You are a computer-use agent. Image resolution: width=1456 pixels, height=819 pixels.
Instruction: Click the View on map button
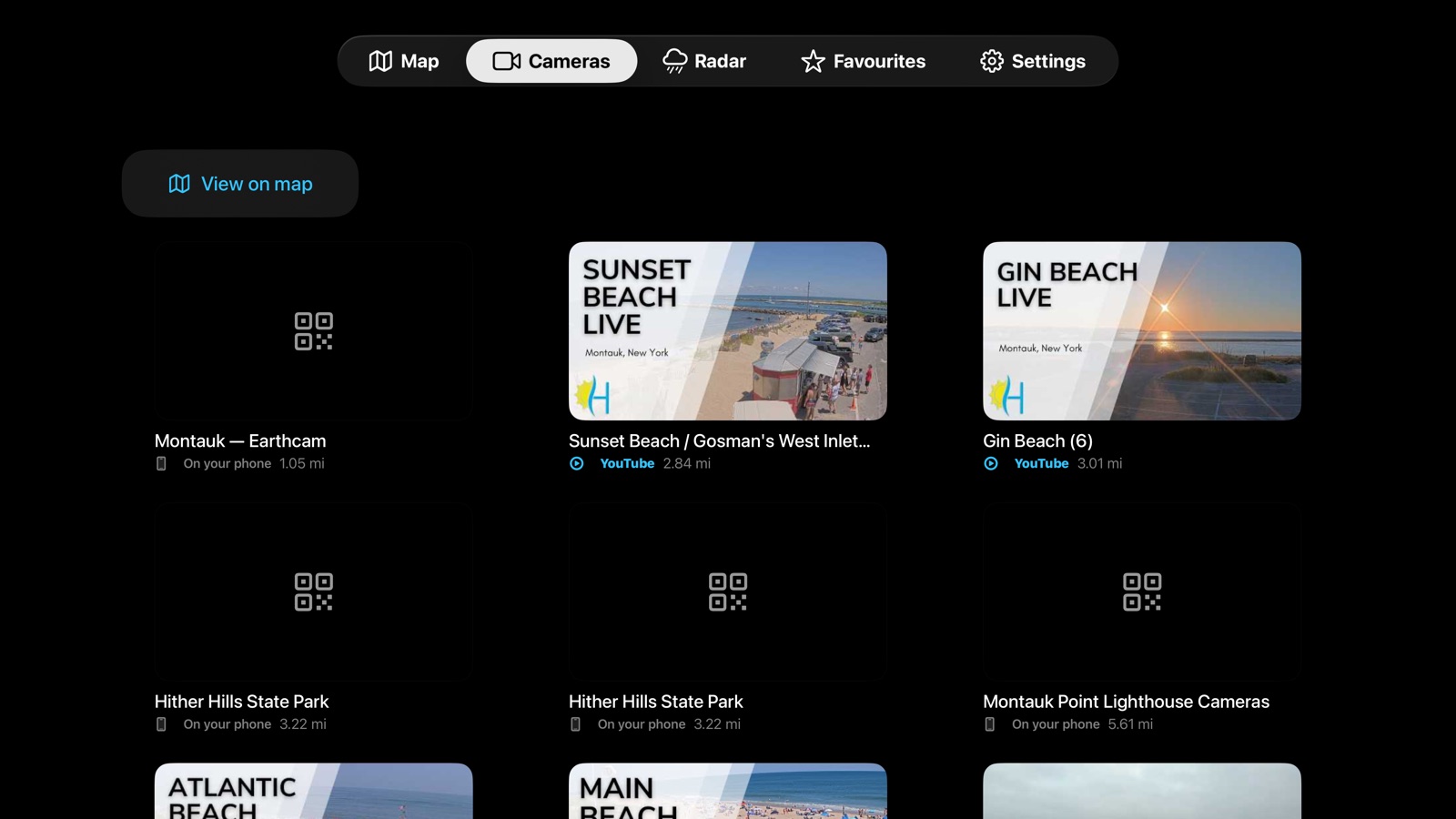[x=240, y=184]
